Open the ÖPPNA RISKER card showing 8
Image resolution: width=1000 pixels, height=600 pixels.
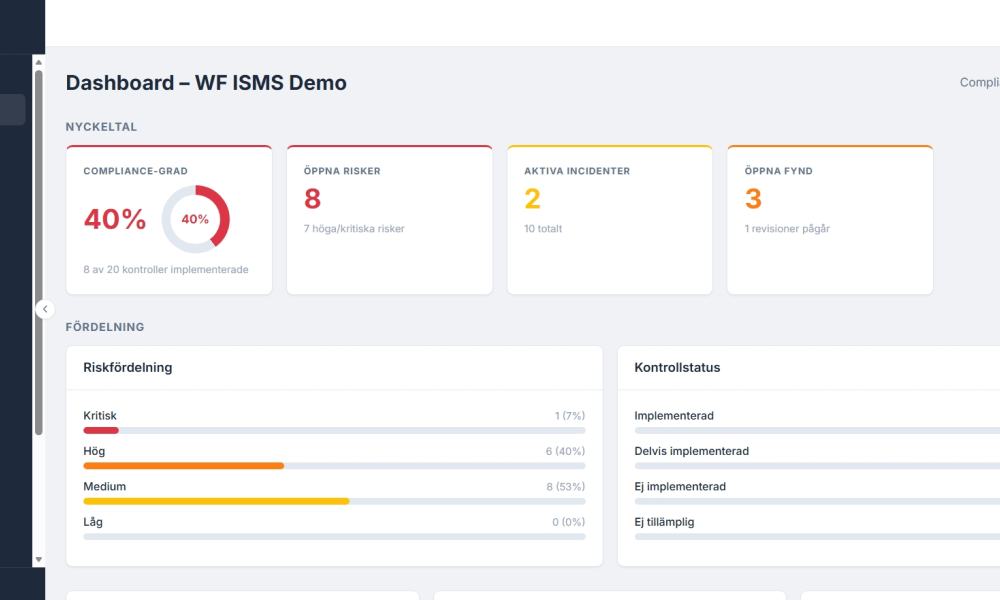[389, 219]
